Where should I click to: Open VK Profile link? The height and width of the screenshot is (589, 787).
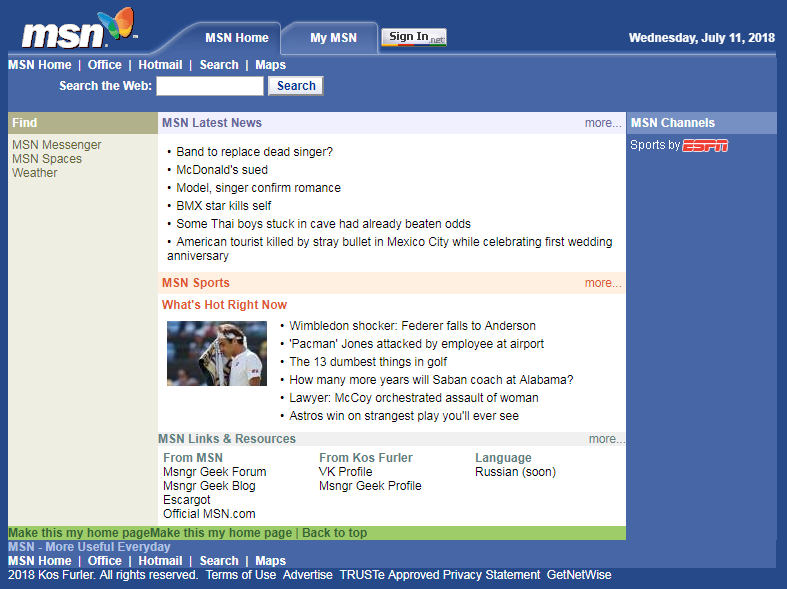coord(345,472)
